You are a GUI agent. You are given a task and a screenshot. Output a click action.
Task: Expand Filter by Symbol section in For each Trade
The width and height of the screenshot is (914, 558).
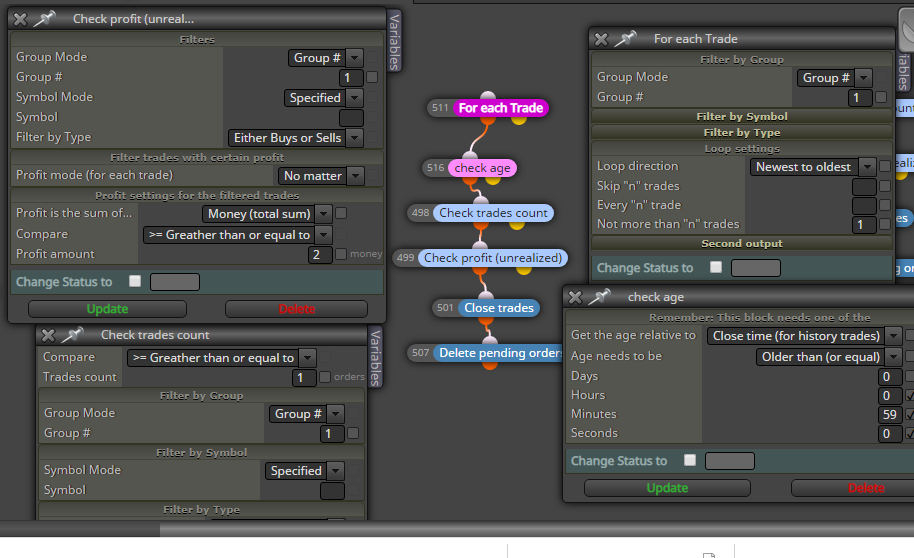pos(741,117)
